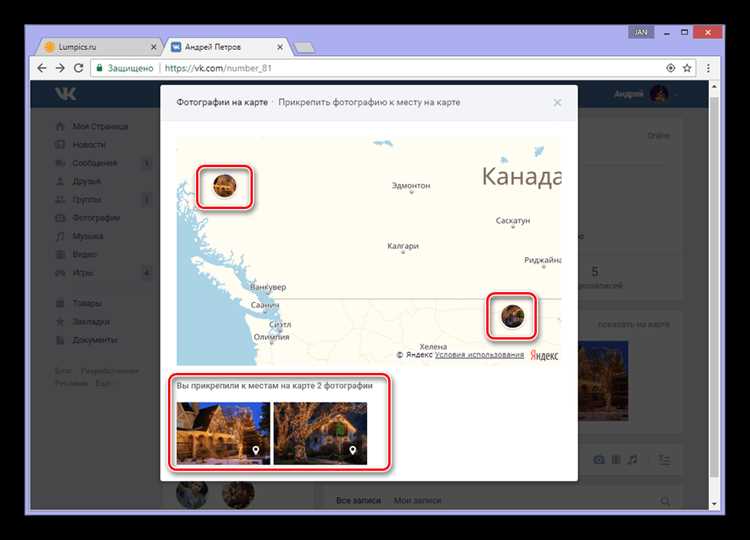Image resolution: width=750 pixels, height=540 pixels.
Task: Bookmark page with the star icon
Action: (x=687, y=68)
